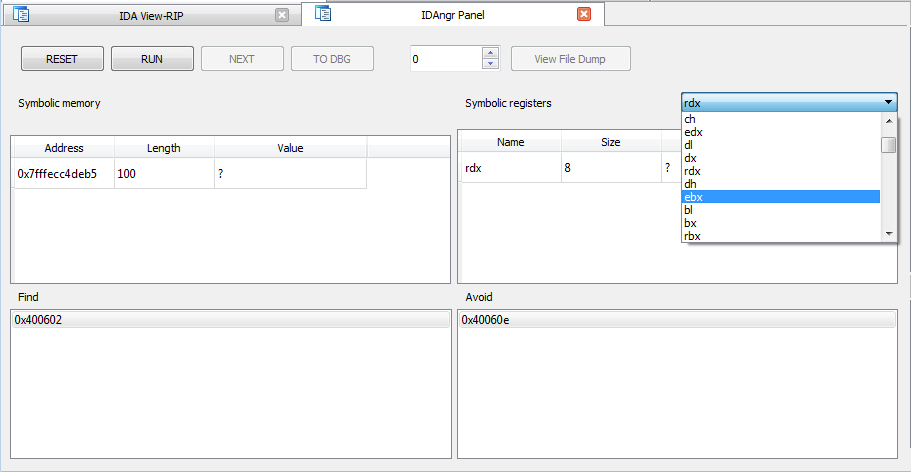Increment the spinbox value with up arrow

pos(490,53)
